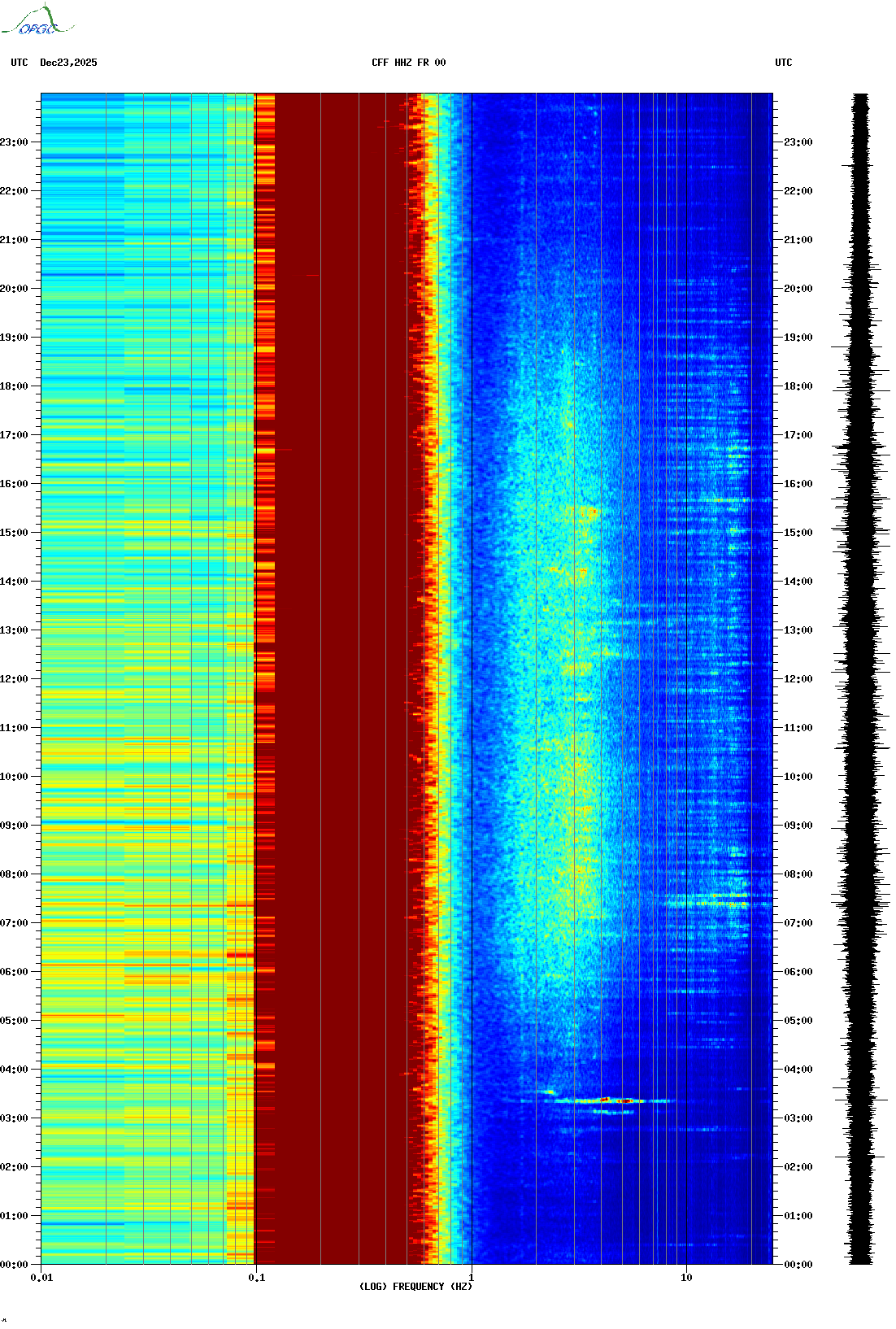Click 08:00 on the right time axis
Screen dimensions: 896x1329
point(798,874)
